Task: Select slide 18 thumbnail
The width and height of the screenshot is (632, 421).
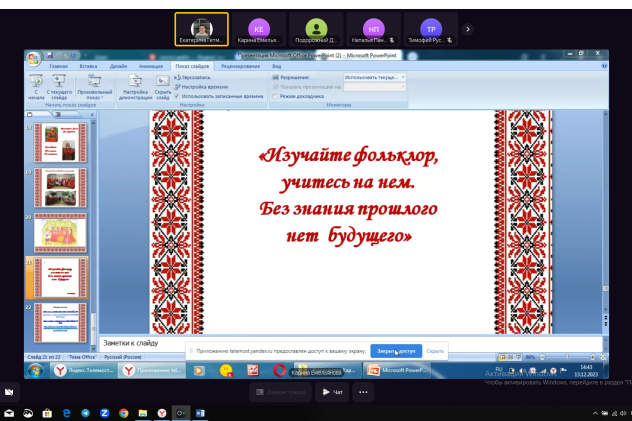Action: [60, 143]
